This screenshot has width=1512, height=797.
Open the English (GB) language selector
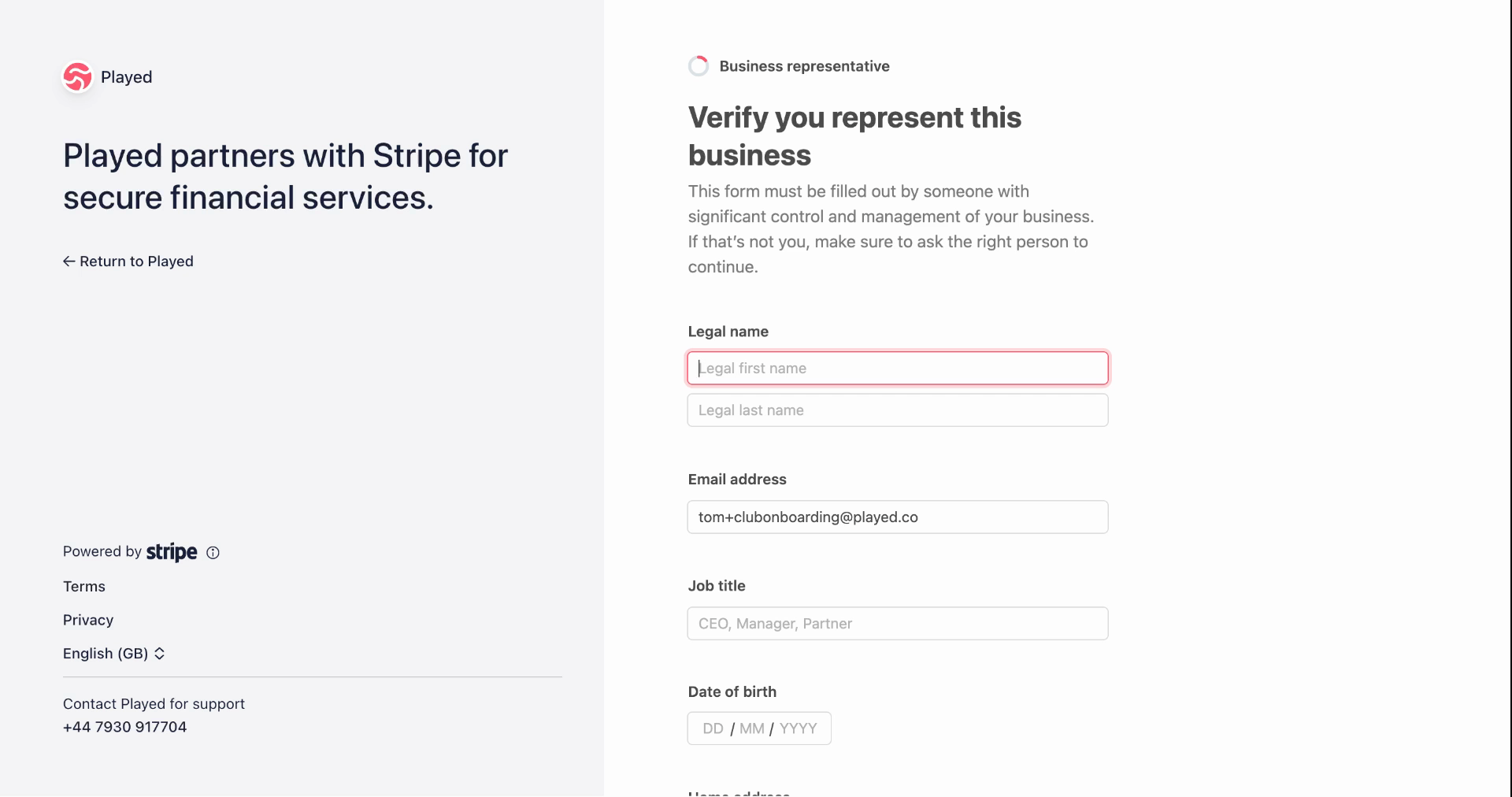coord(114,654)
